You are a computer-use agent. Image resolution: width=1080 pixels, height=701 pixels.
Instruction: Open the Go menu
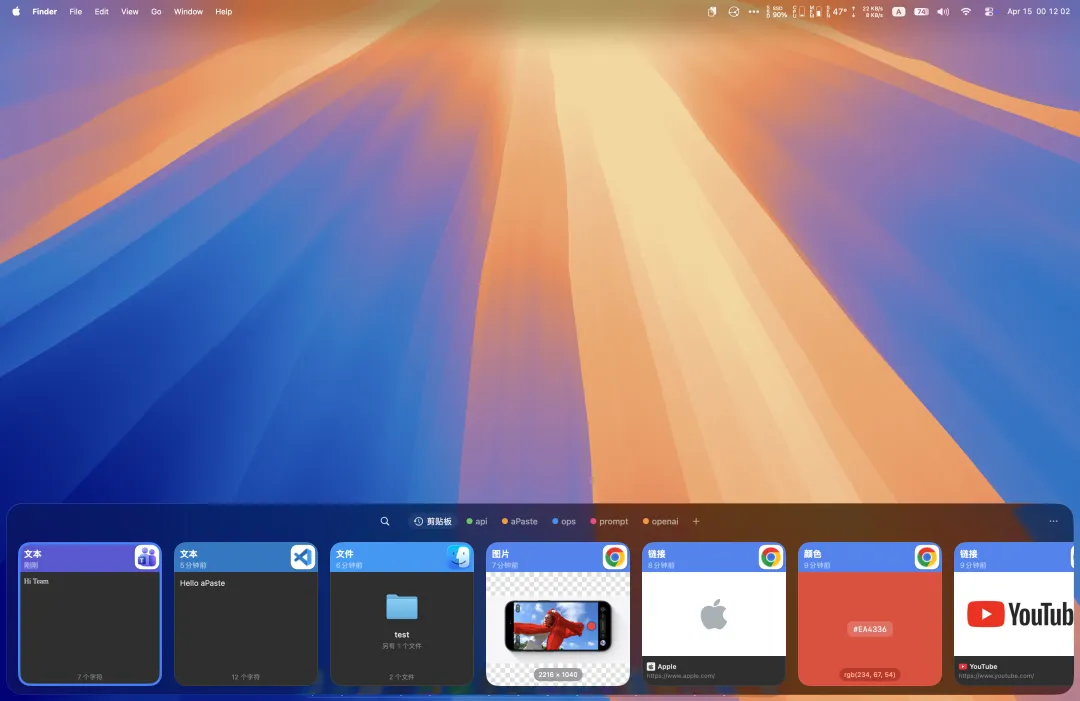tap(156, 12)
